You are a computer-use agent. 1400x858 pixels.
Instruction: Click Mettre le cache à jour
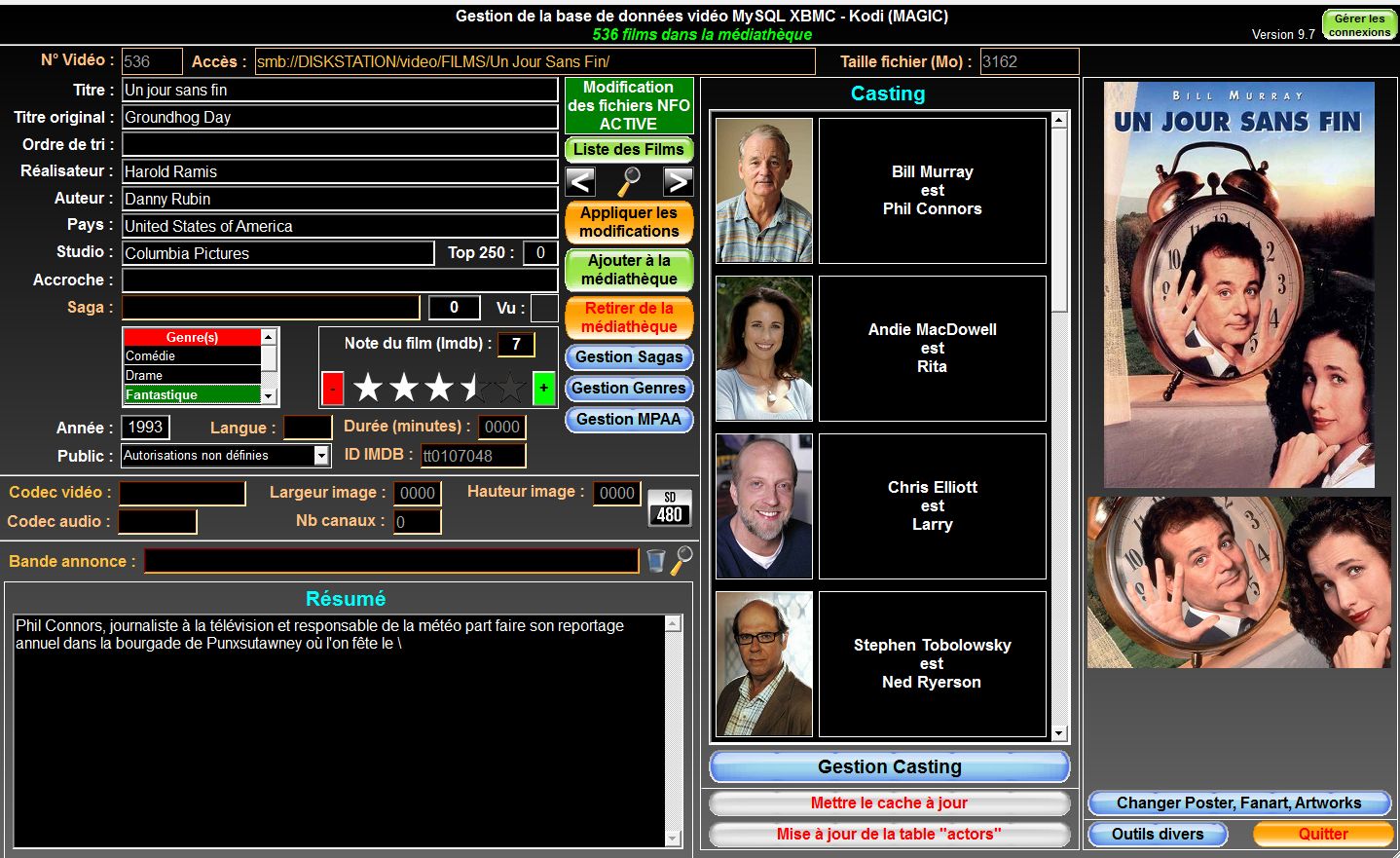(x=890, y=802)
